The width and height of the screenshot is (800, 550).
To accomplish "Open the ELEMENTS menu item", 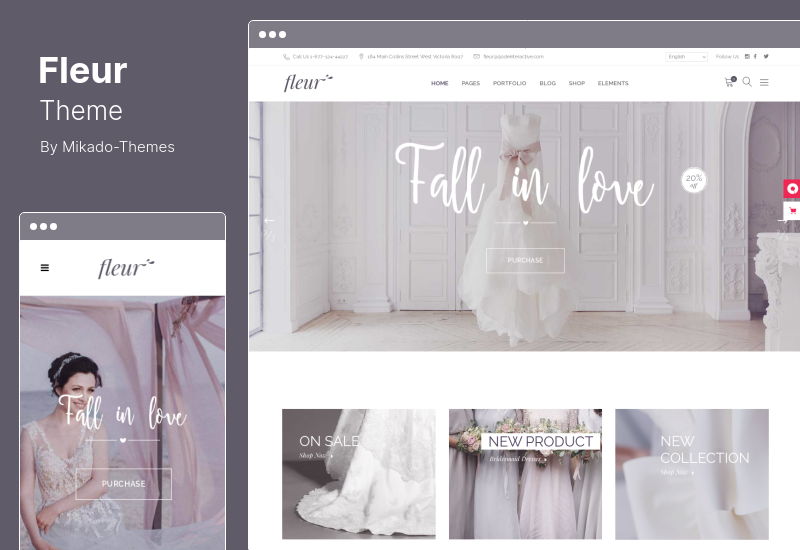I will pos(613,83).
